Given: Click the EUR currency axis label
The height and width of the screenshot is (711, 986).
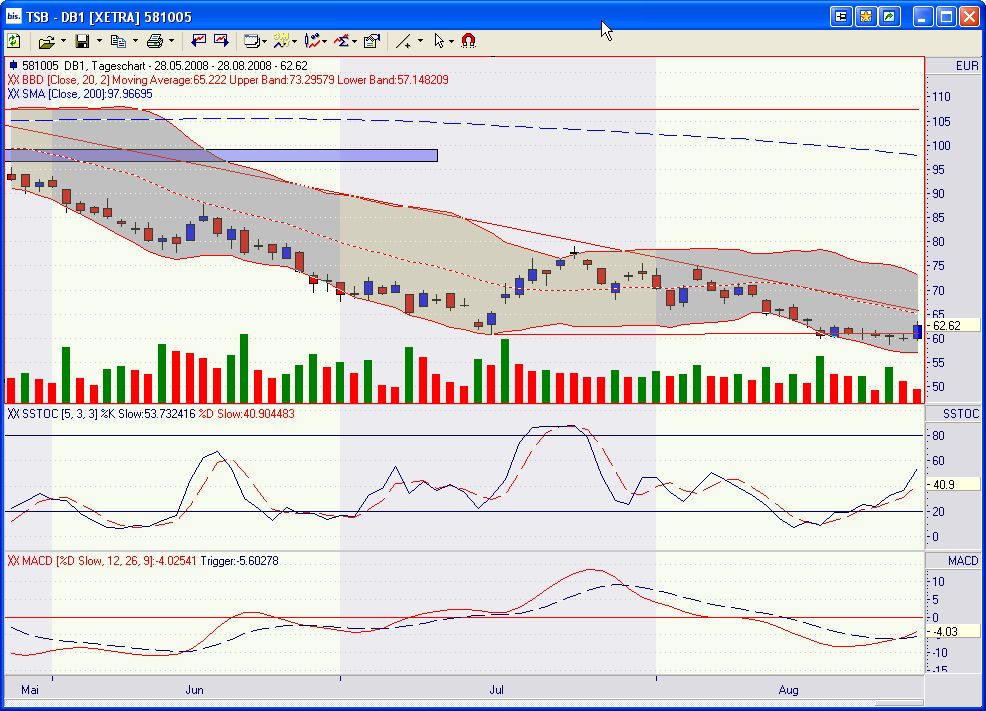Looking at the screenshot, I should [967, 65].
